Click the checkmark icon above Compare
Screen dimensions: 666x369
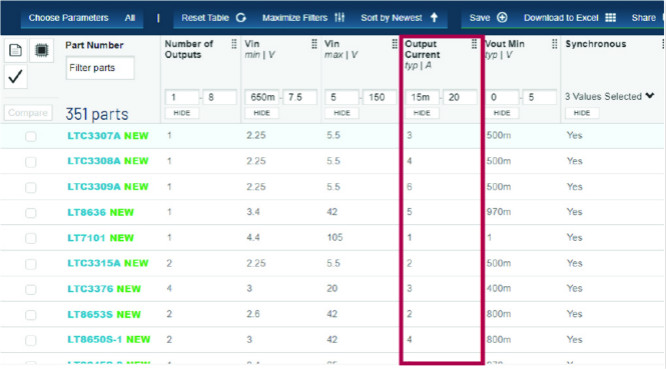pyautogui.click(x=15, y=76)
